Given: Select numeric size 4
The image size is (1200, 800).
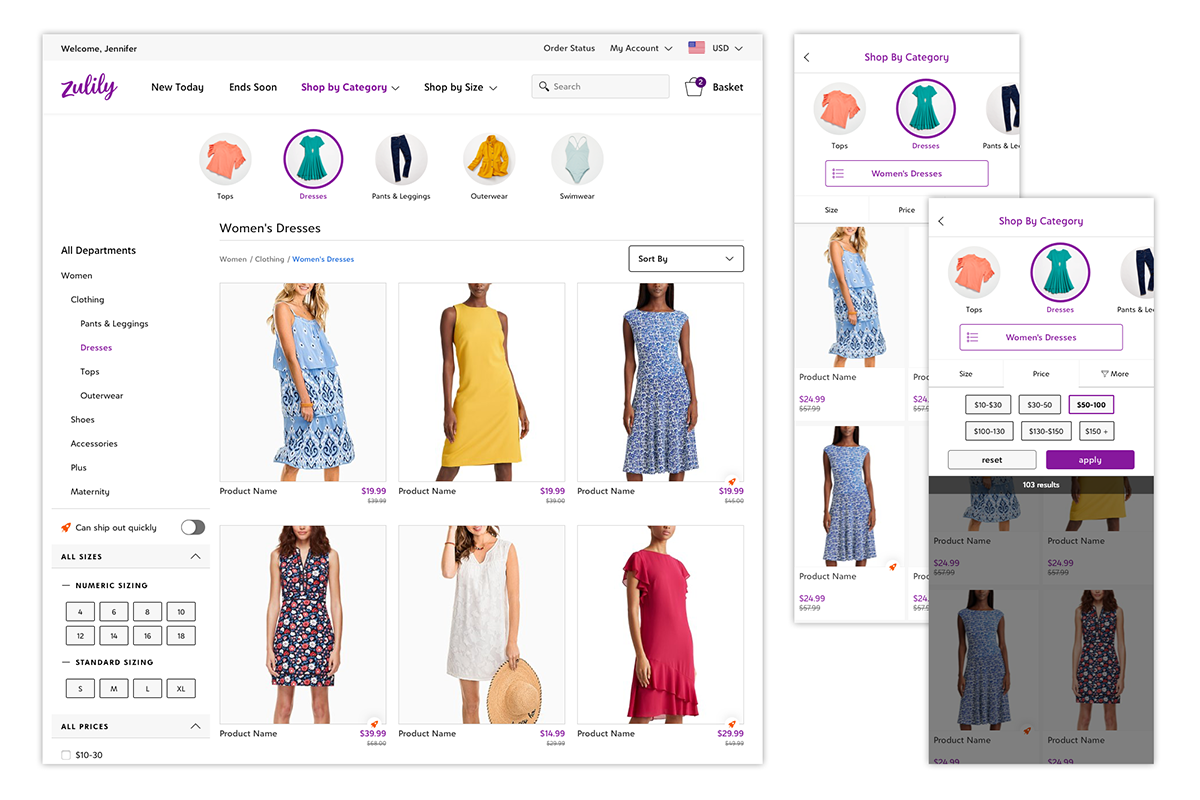Looking at the screenshot, I should coord(80,612).
